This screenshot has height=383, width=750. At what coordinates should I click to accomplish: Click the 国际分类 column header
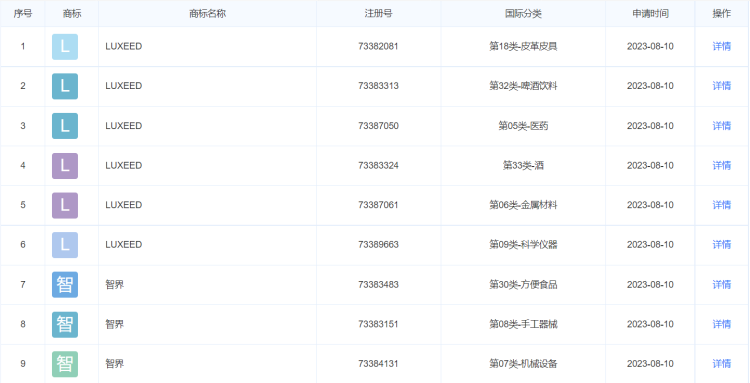point(523,14)
